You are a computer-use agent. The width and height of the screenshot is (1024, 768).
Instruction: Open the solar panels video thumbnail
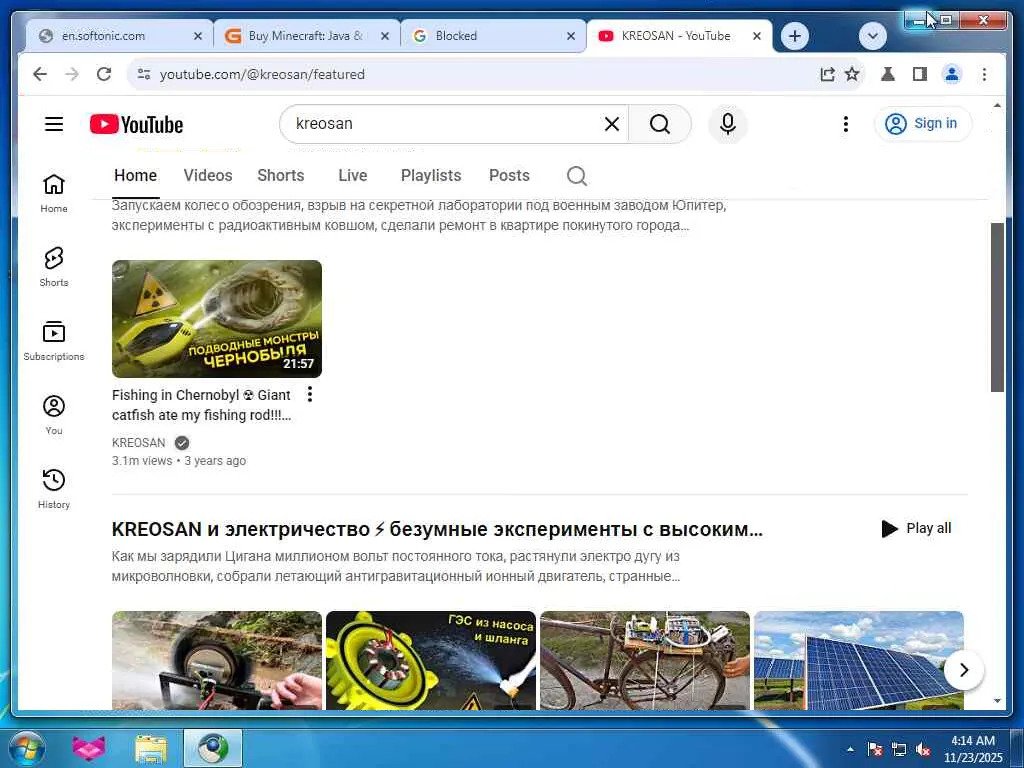[859, 660]
